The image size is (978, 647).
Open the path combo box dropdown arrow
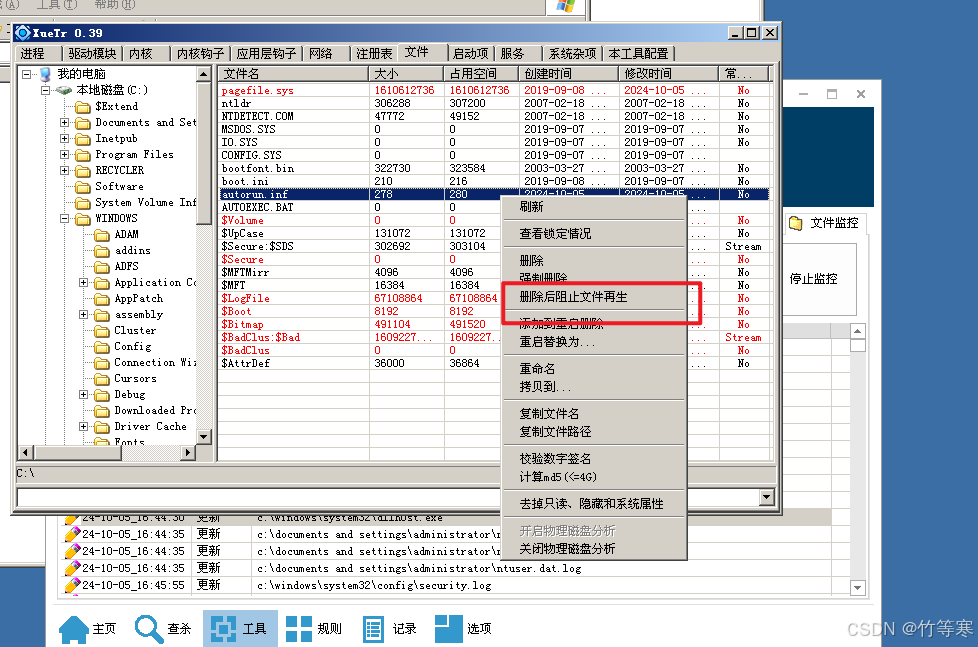tap(766, 497)
